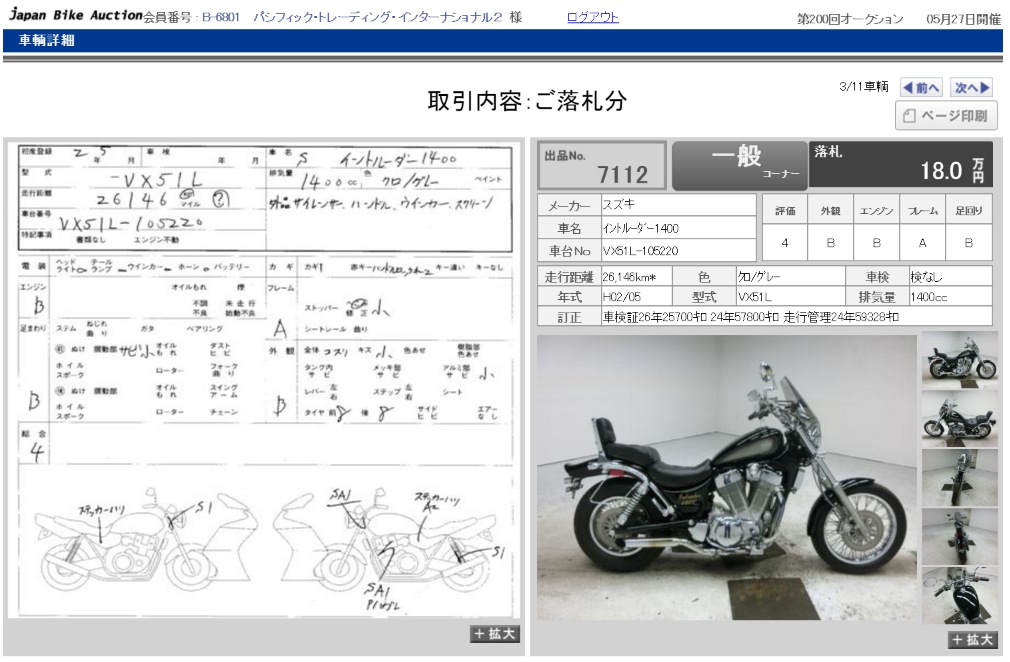Go to next vehicle with 次へ button

coord(971,88)
